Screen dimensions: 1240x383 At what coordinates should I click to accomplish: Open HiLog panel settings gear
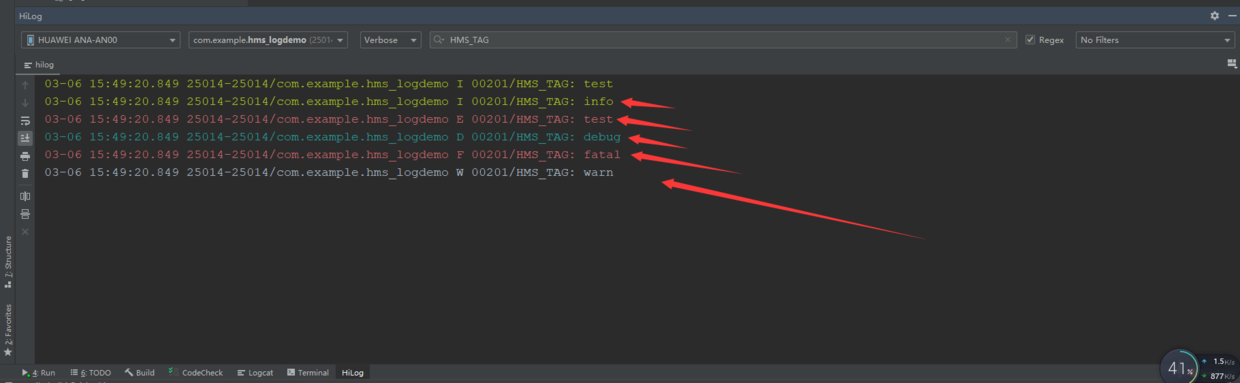tap(1214, 16)
